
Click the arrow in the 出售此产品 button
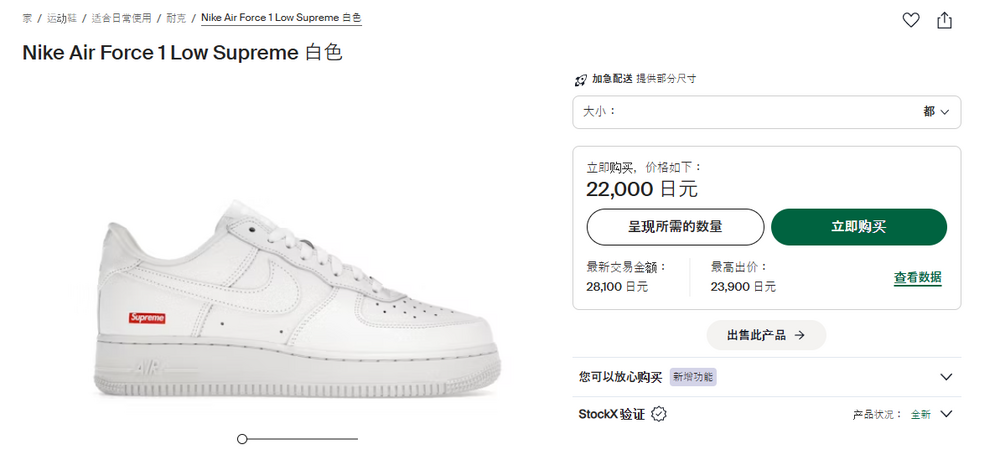tap(799, 336)
